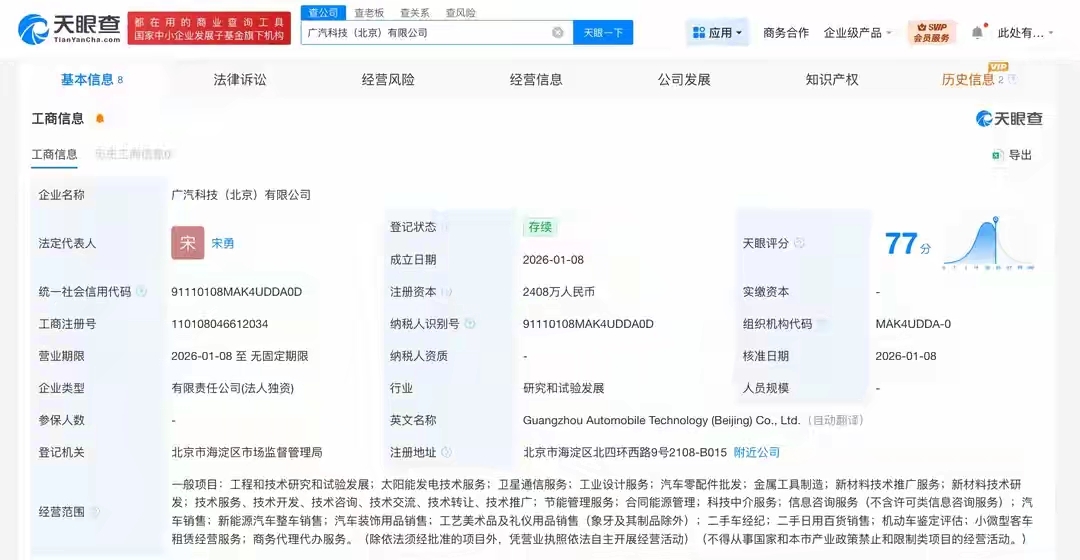The height and width of the screenshot is (560, 1080).
Task: Click the help icon beside 纳税人识别号
Action: 470,324
